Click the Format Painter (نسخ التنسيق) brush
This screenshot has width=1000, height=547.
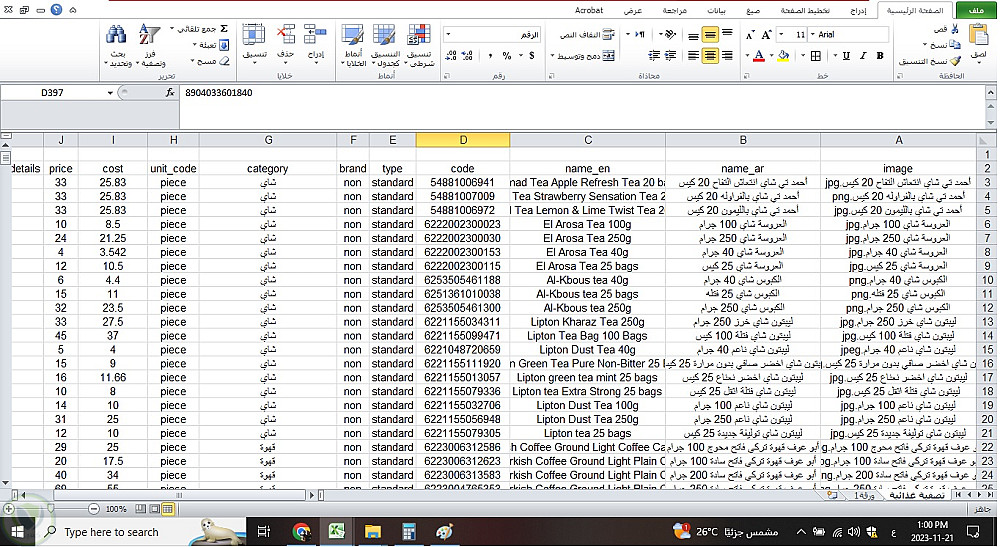[955, 61]
